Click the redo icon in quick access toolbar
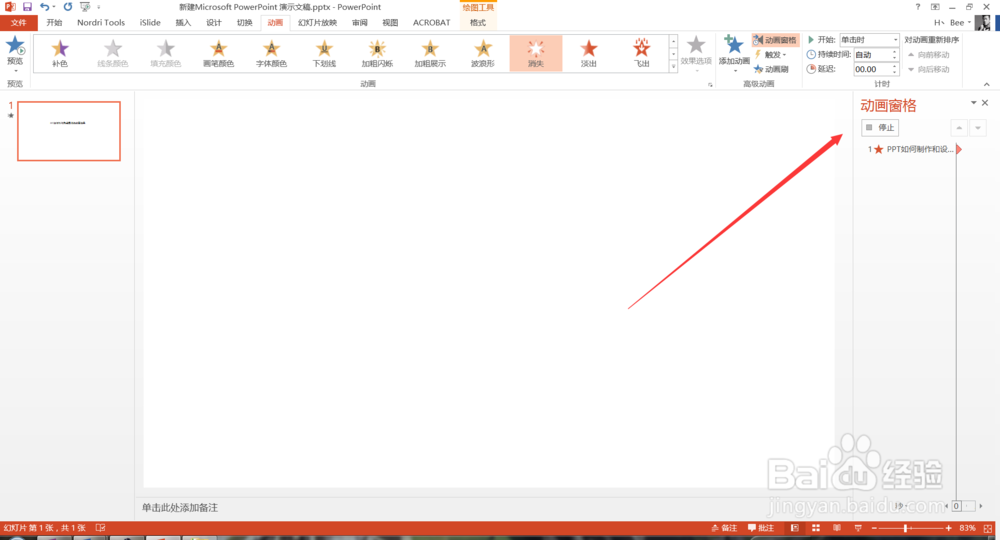The height and width of the screenshot is (540, 1000). [x=68, y=6]
